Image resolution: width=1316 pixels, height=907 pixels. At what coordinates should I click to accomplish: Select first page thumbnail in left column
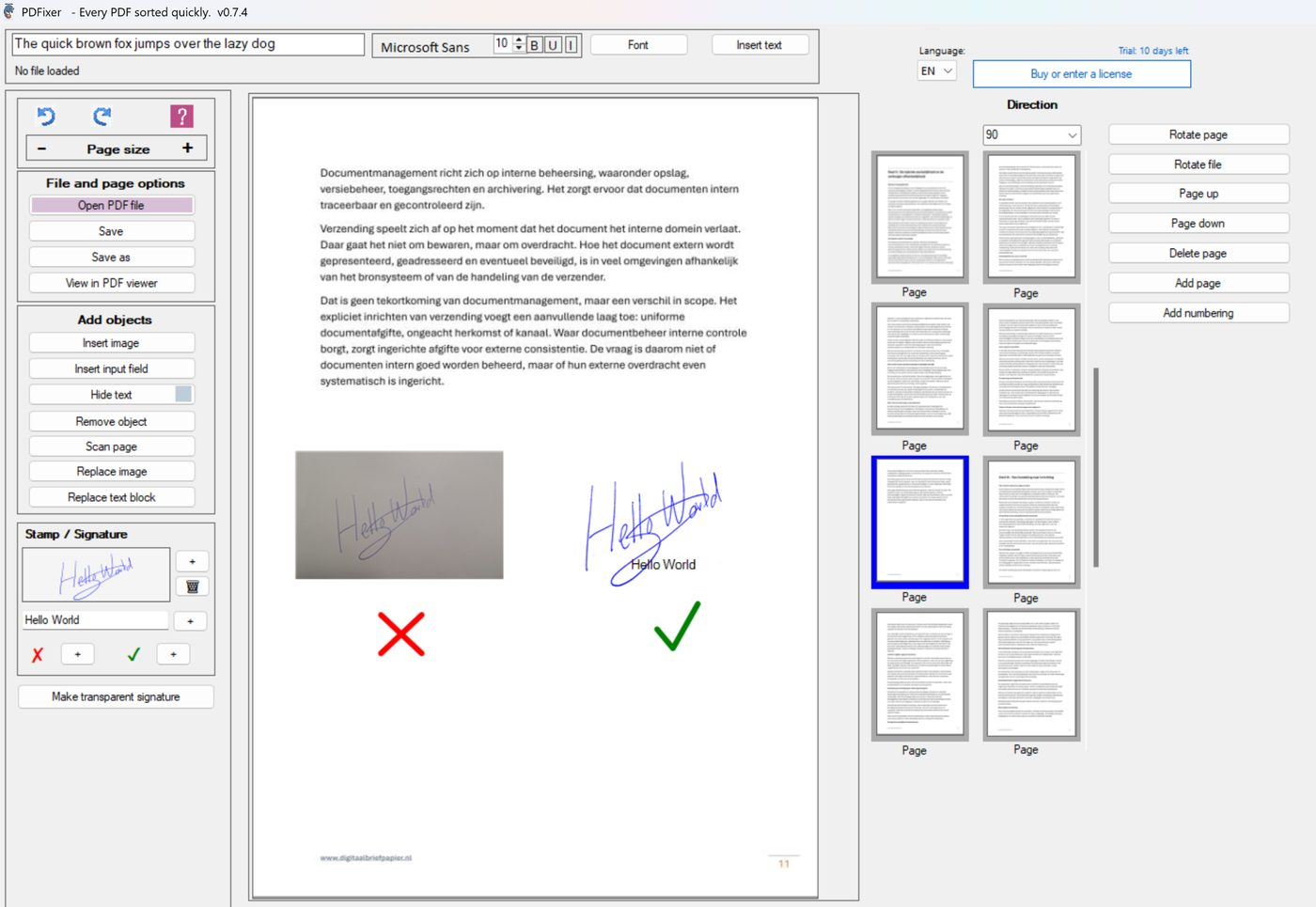click(x=920, y=217)
